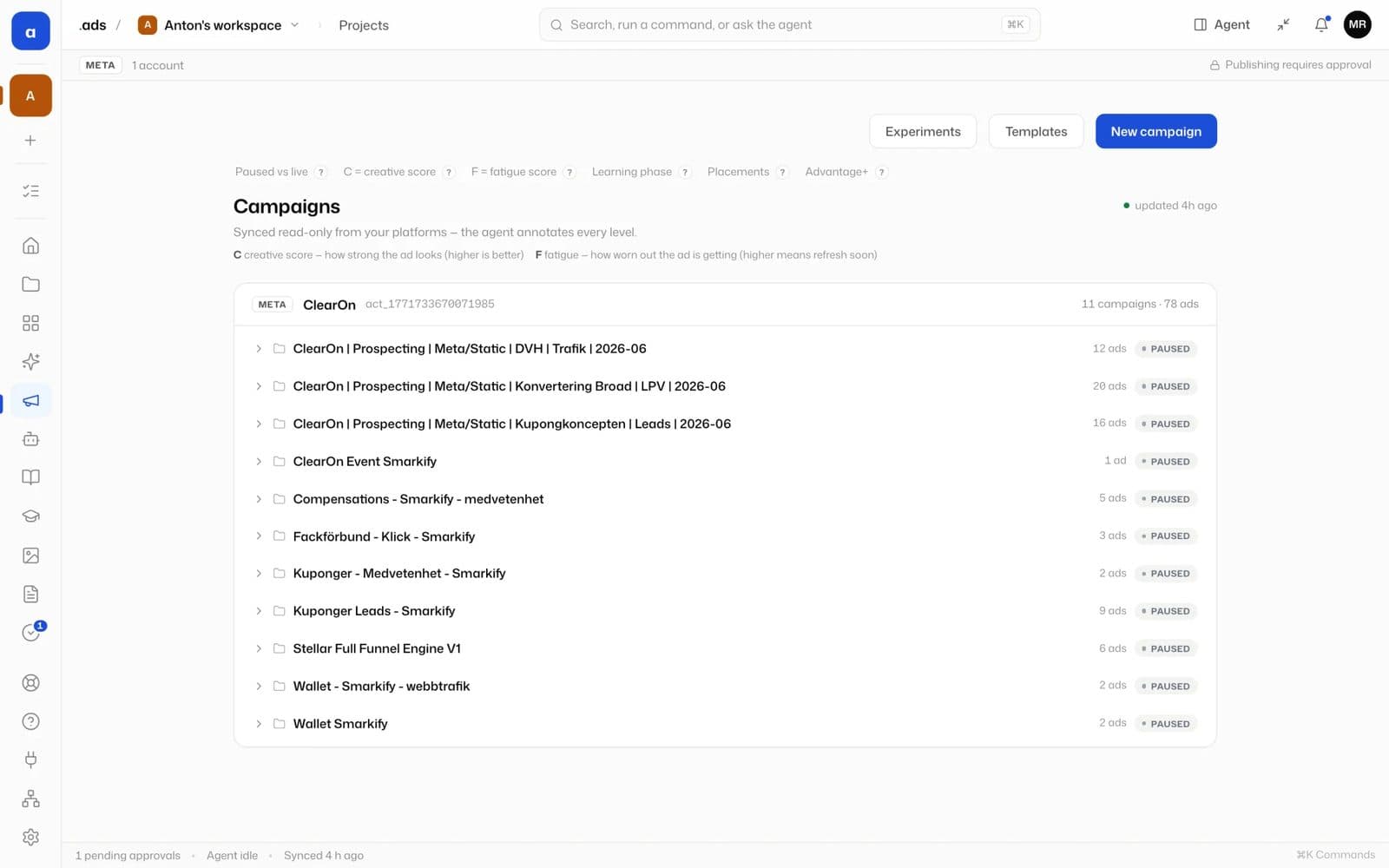Image resolution: width=1389 pixels, height=868 pixels.
Task: Click ⌘K Commands in the status bar
Action: [1335, 855]
